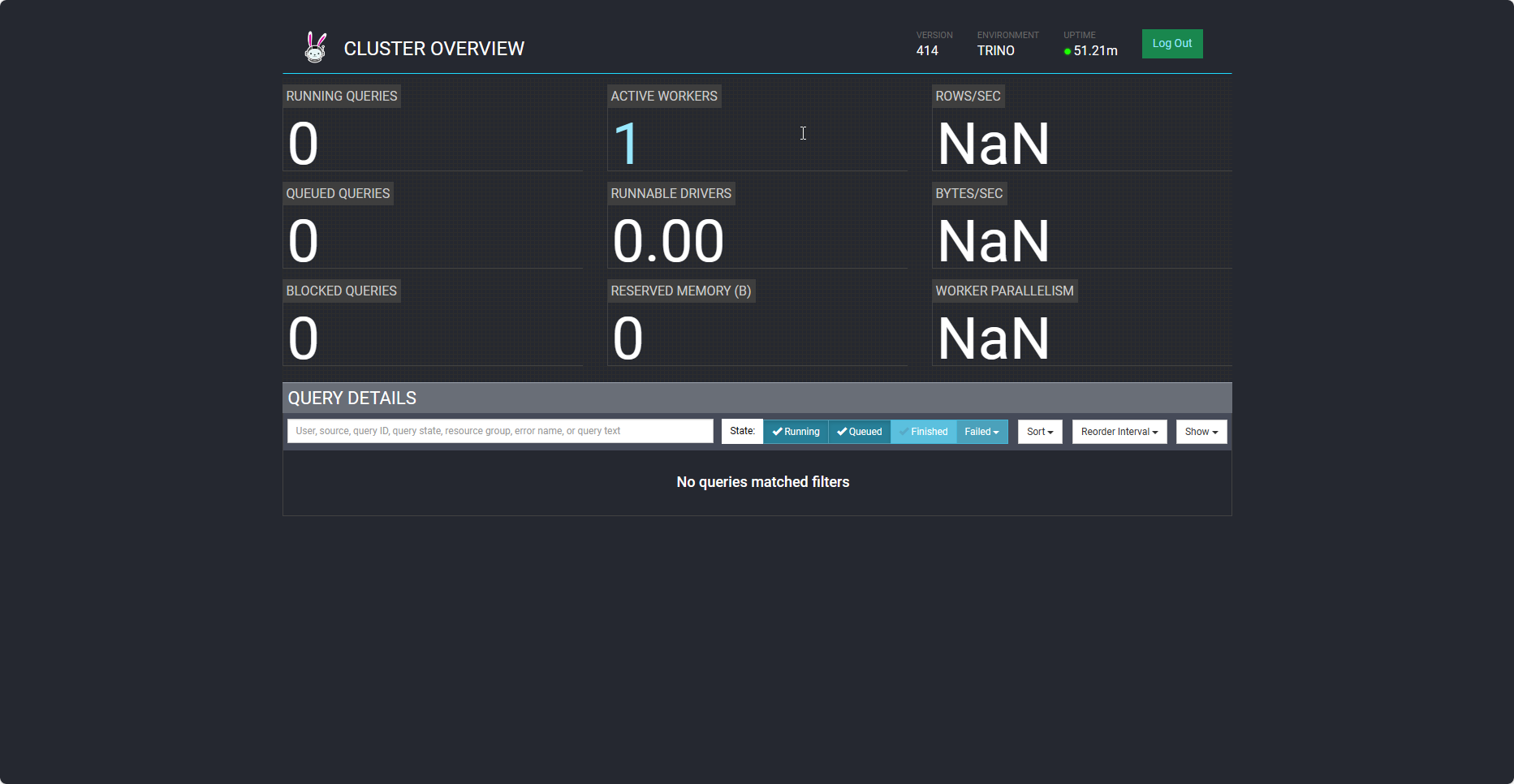Click the runnable drivers value 0.00
Image resolution: width=1514 pixels, height=784 pixels.
coord(668,241)
